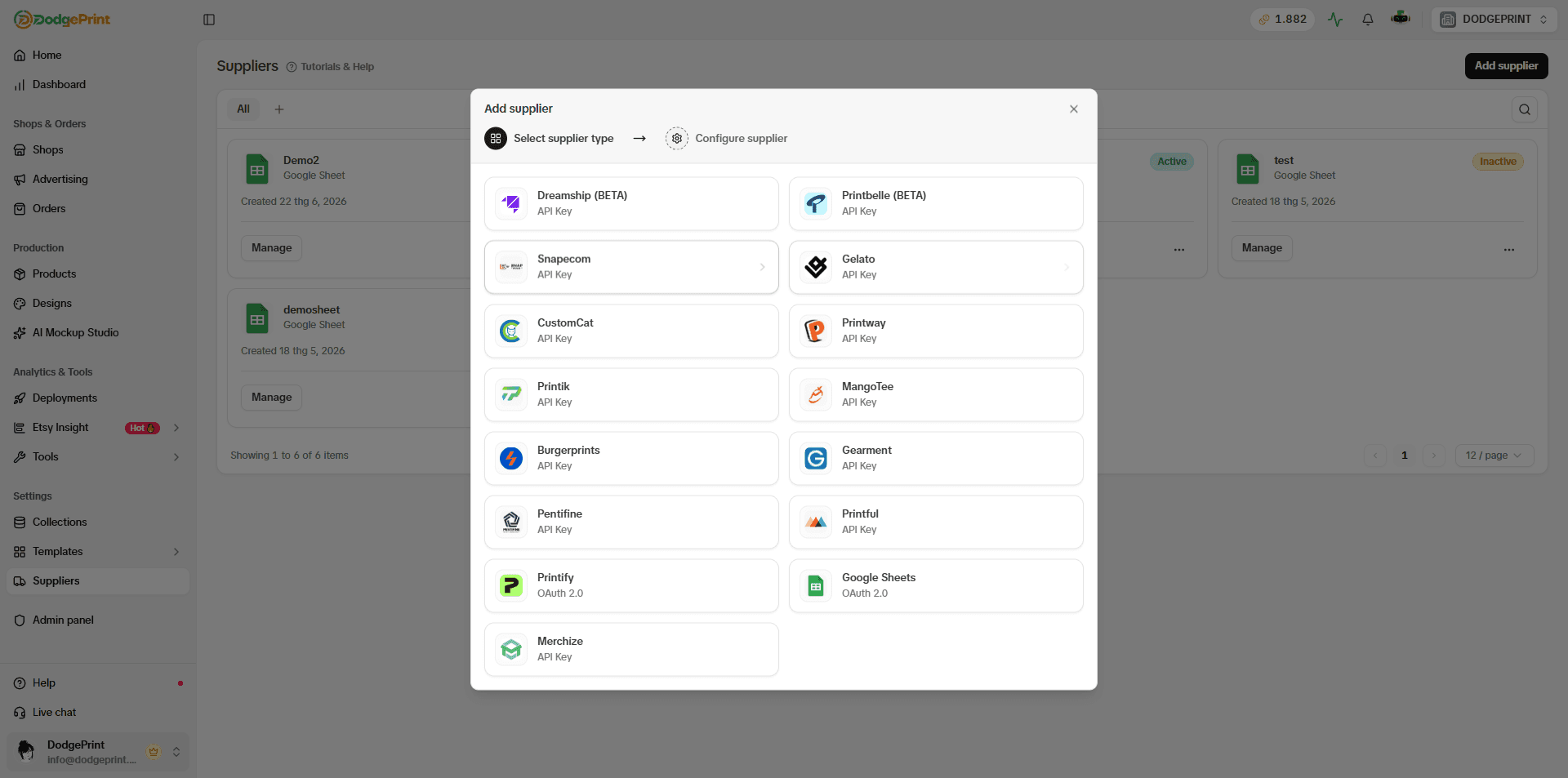
Task: Go to page 1
Action: pyautogui.click(x=1405, y=456)
